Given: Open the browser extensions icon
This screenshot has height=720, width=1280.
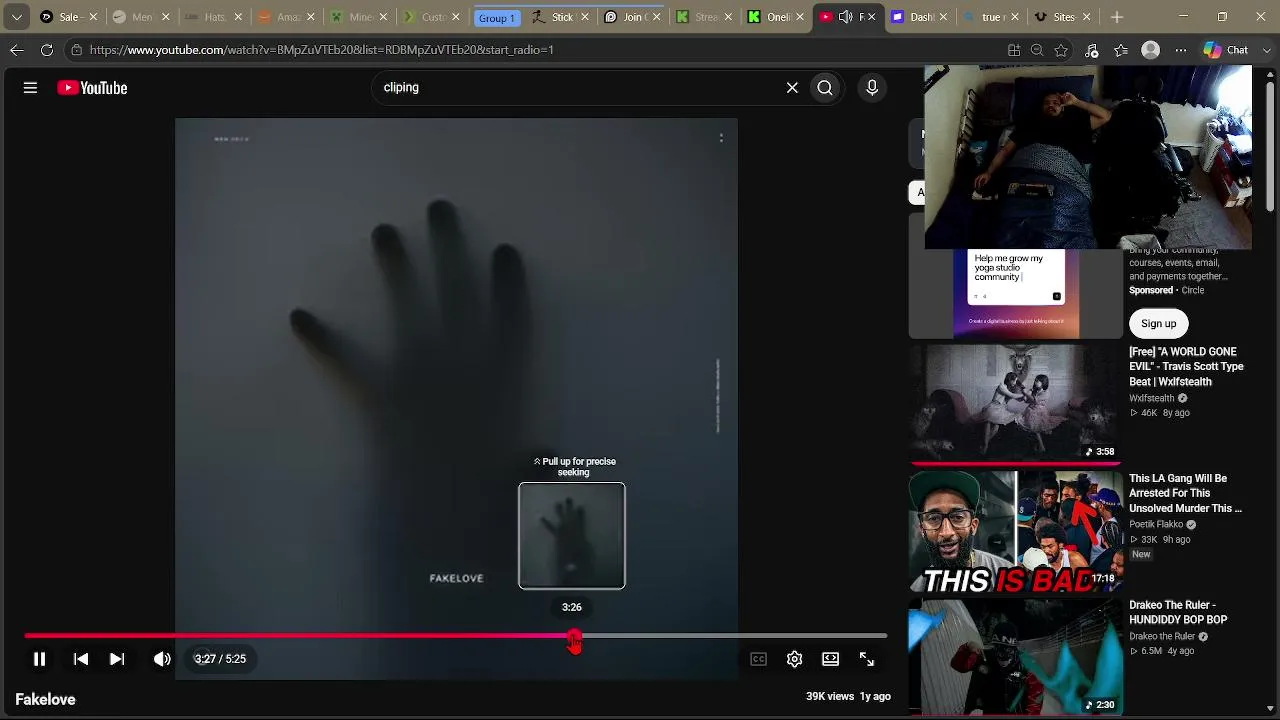Looking at the screenshot, I should [x=1092, y=50].
